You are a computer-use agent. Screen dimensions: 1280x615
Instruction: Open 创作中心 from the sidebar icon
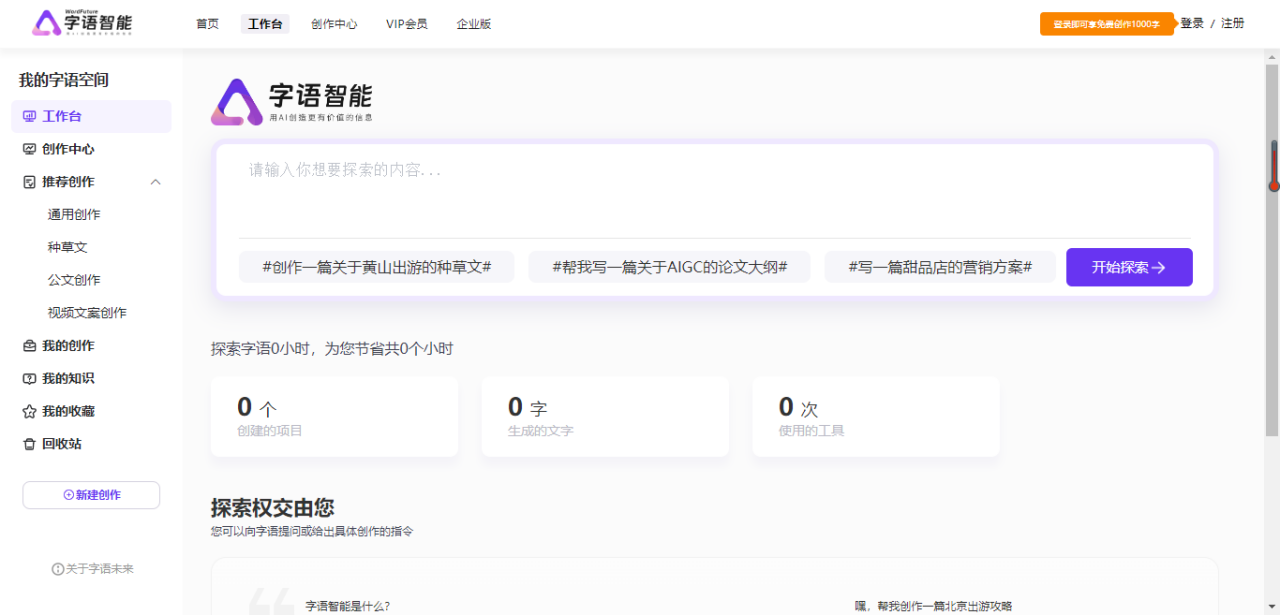tap(31, 148)
